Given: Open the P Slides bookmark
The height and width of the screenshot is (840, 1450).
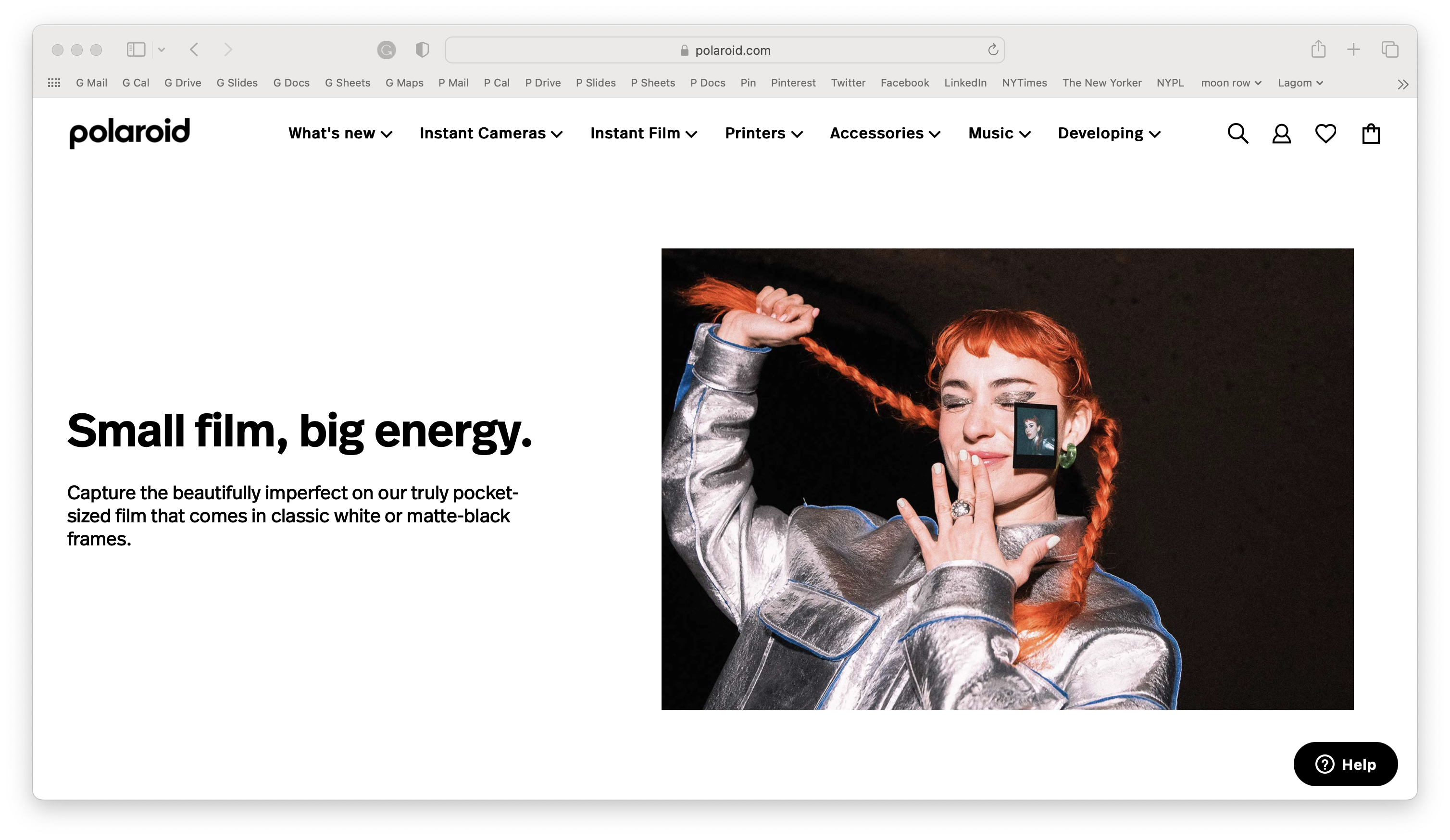Looking at the screenshot, I should [596, 83].
